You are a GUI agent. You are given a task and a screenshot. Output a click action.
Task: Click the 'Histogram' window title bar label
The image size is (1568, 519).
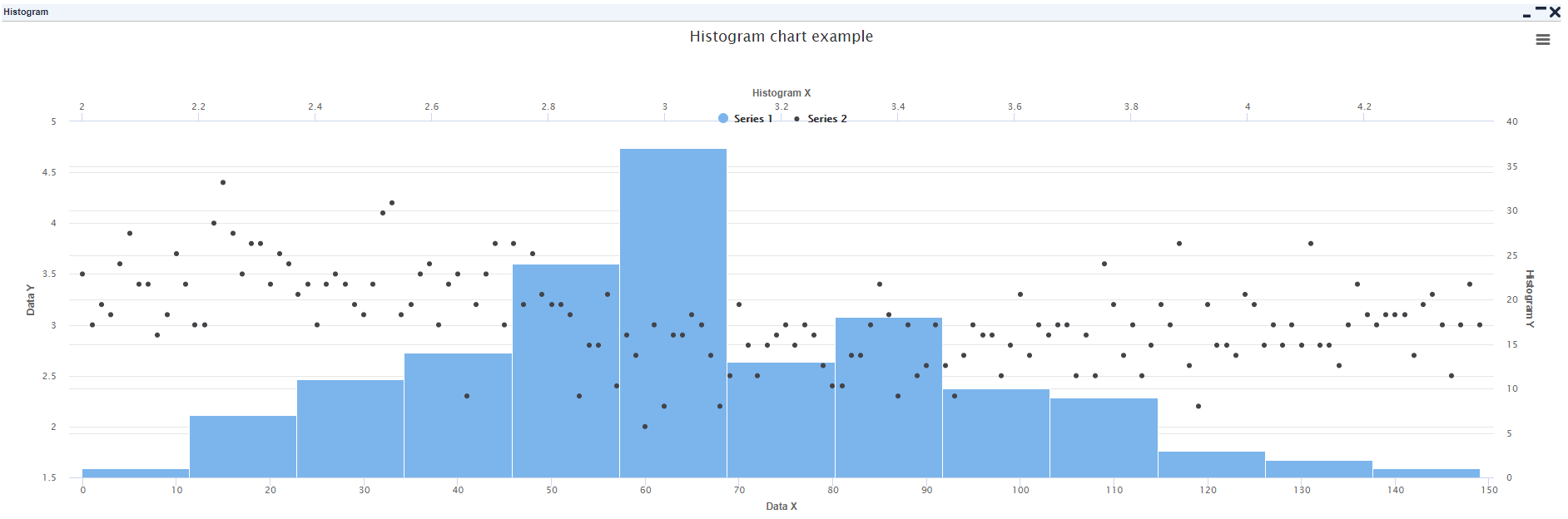coord(26,12)
